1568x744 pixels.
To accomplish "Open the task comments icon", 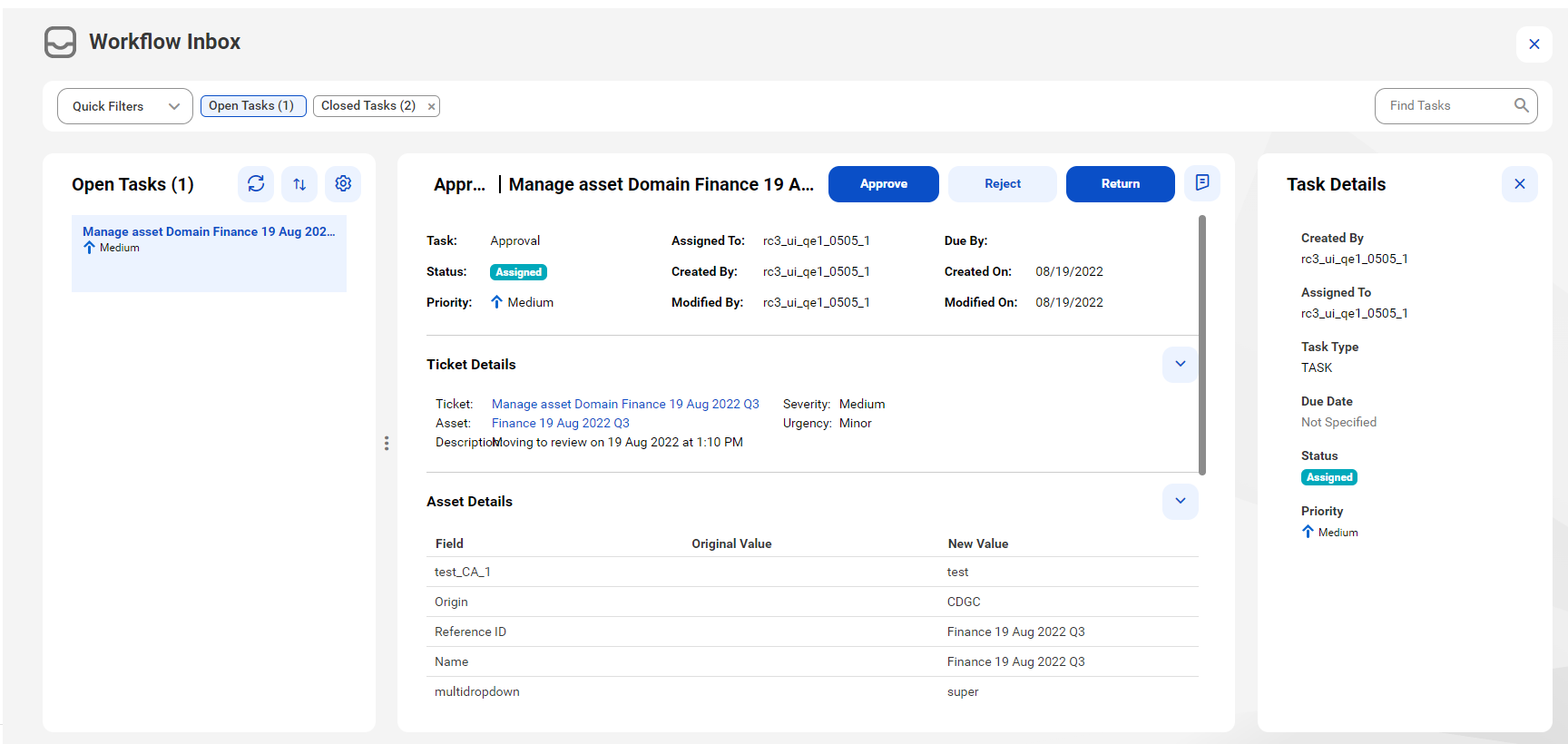I will tap(1202, 183).
